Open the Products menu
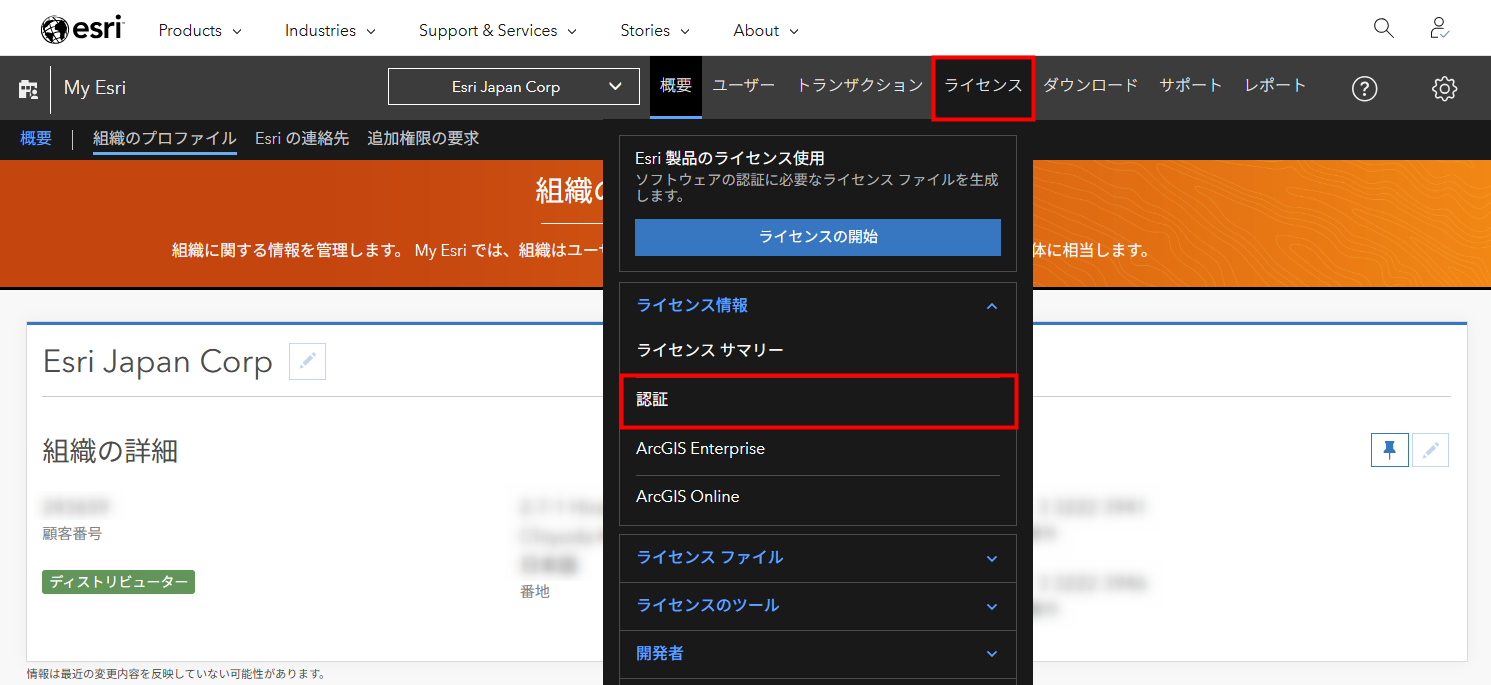 point(199,30)
